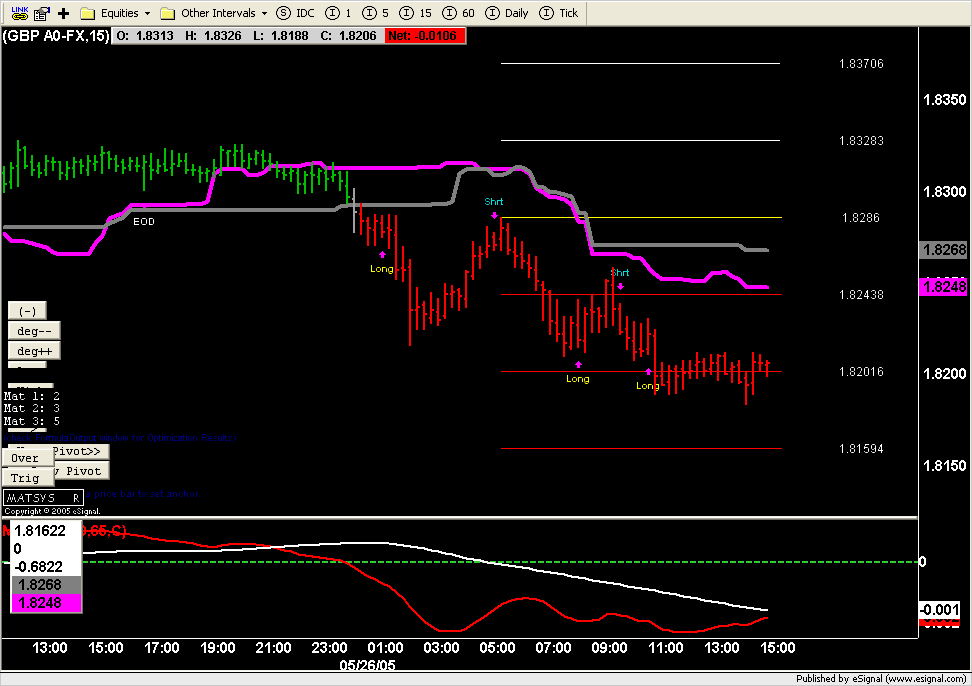Click the gray 1.8268 price tag on axis

click(x=945, y=250)
